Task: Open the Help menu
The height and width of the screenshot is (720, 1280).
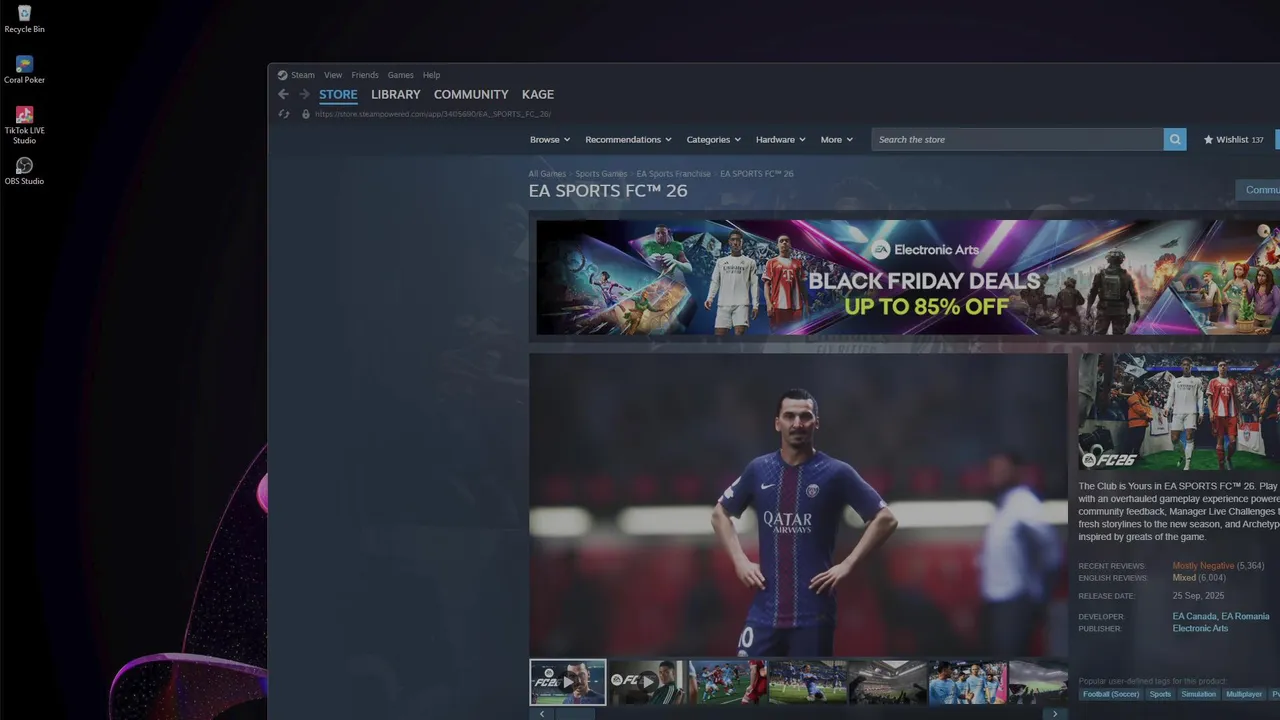Action: click(431, 75)
